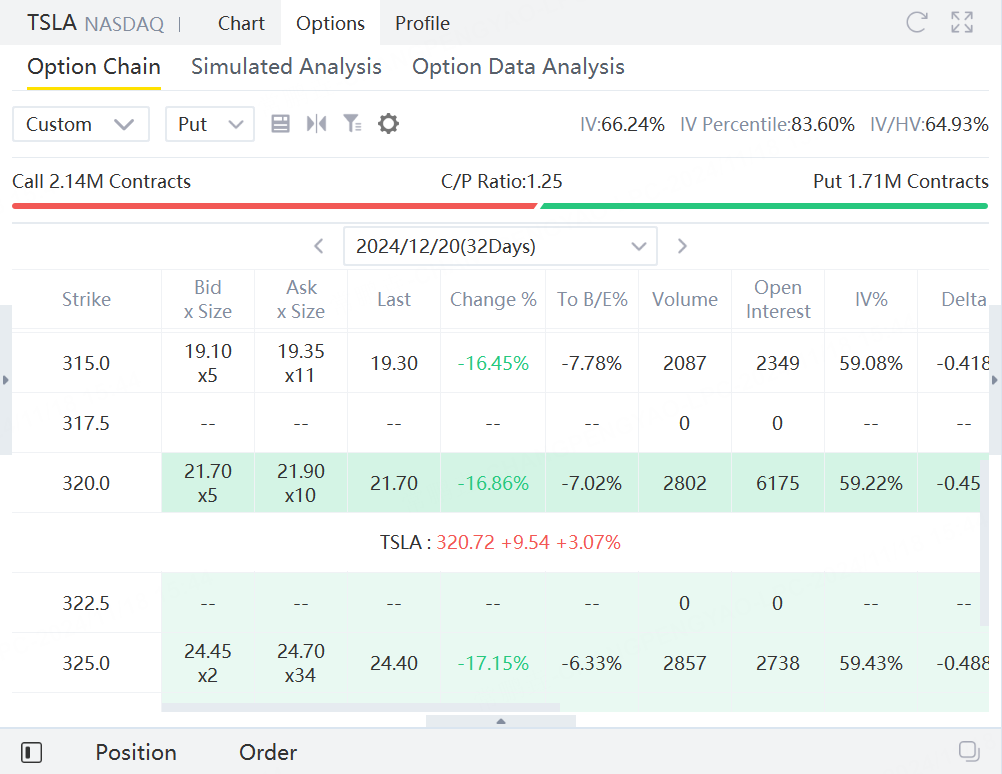Click the fullscreen expand icon
The image size is (1002, 774).
962,23
